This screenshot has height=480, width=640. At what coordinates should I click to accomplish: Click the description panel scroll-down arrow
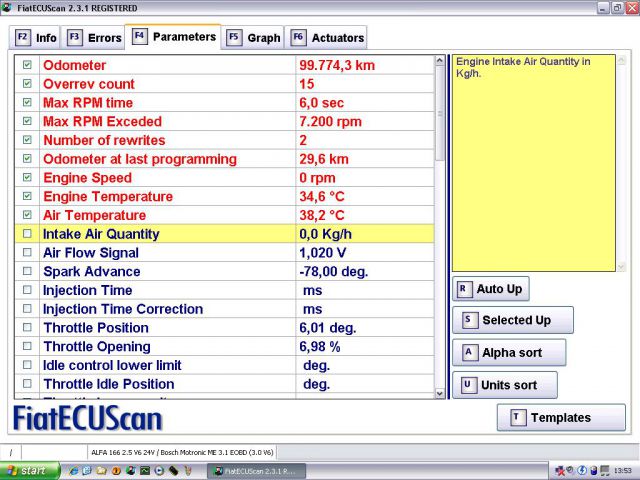point(621,267)
